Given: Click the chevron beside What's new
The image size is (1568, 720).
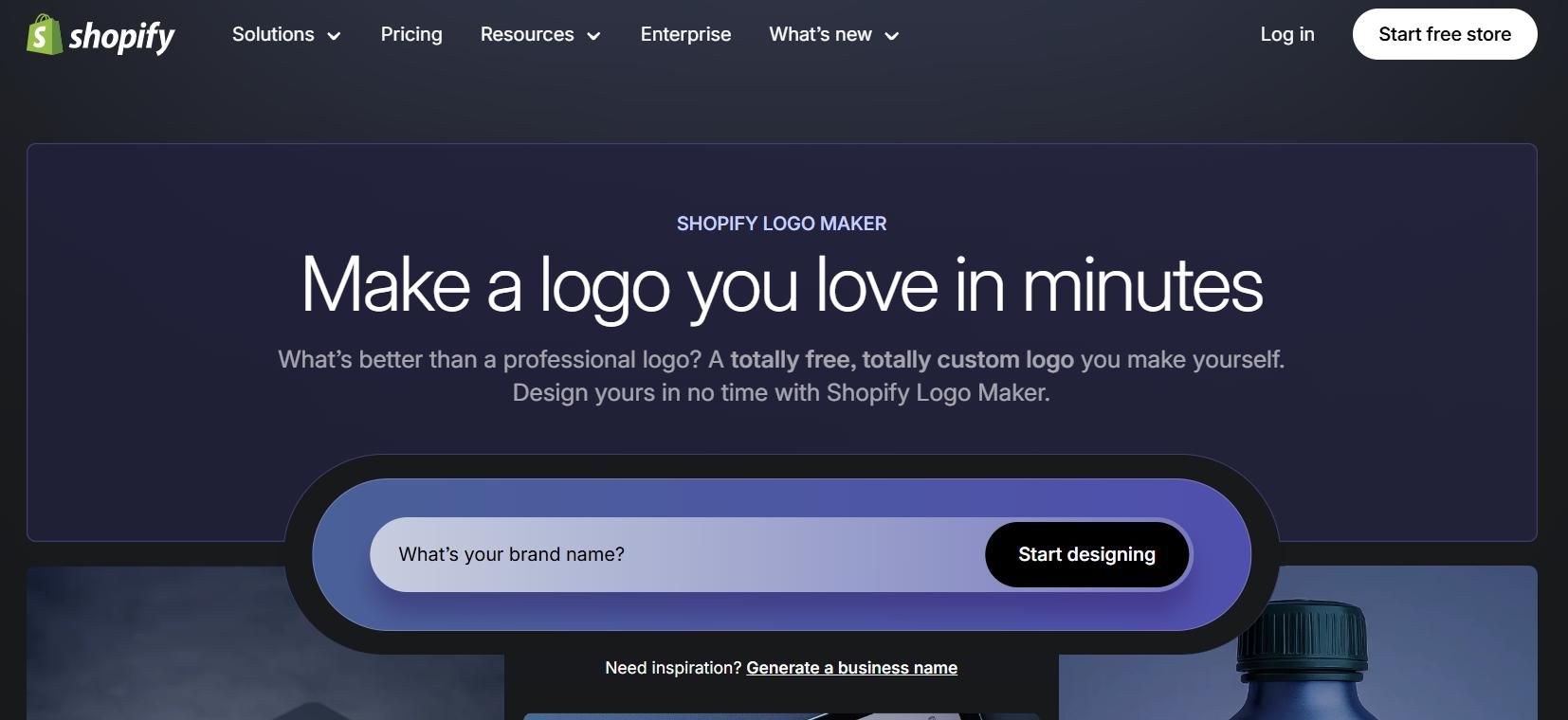Looking at the screenshot, I should (892, 36).
